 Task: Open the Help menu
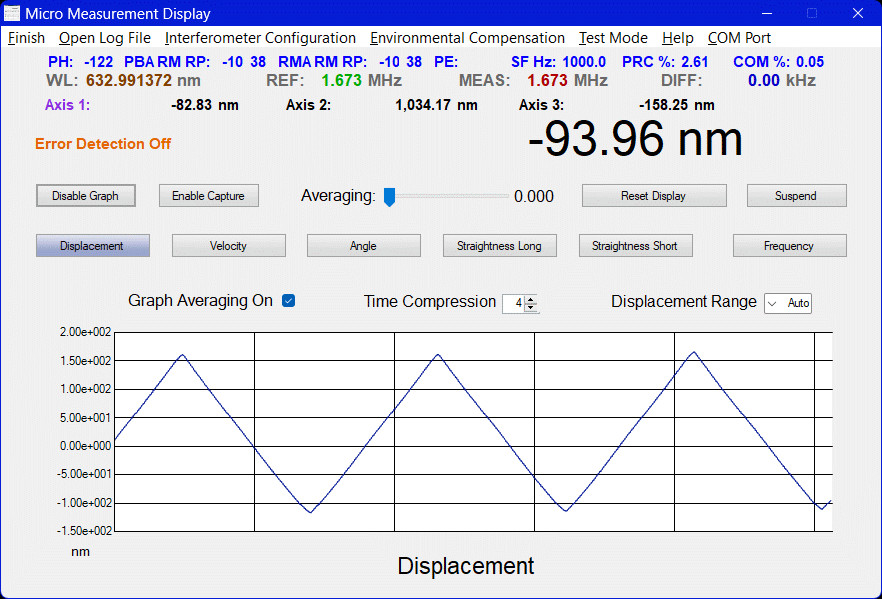pos(677,38)
